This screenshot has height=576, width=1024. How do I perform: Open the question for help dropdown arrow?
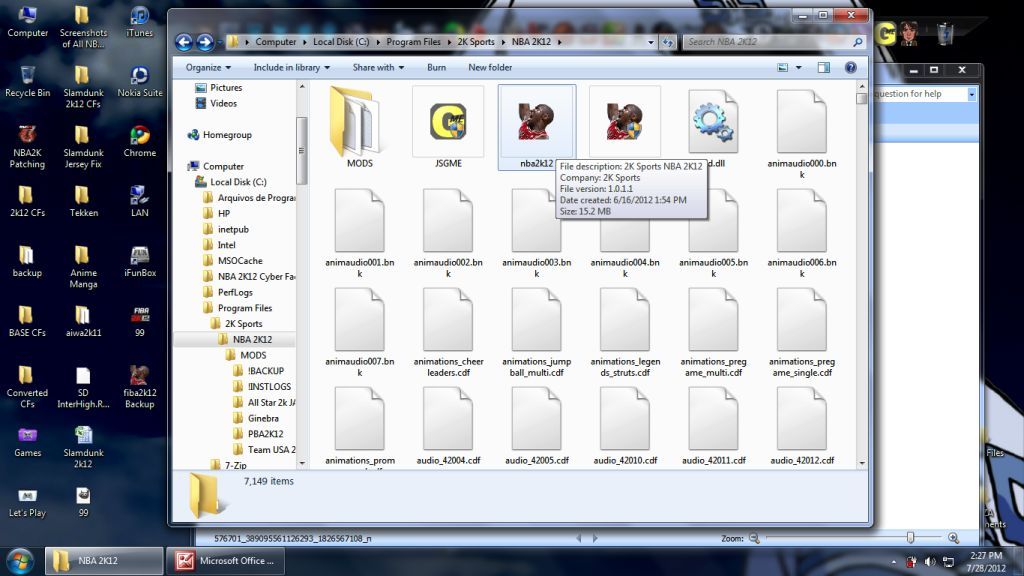(x=972, y=94)
